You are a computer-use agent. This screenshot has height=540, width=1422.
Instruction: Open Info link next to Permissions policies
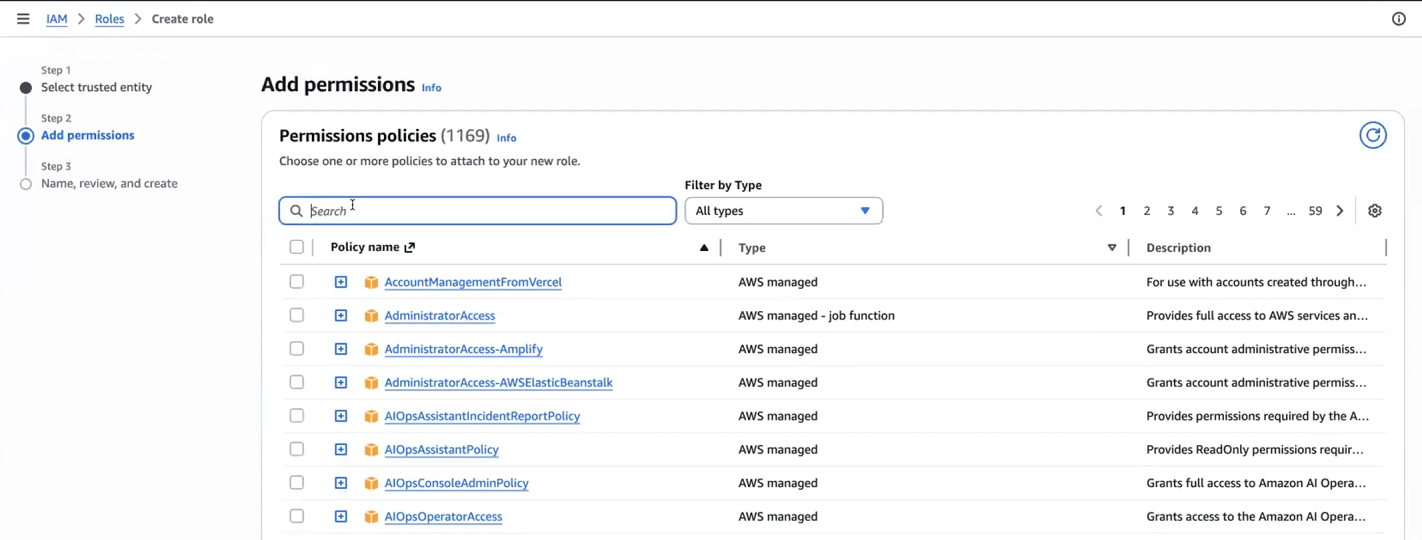(507, 138)
